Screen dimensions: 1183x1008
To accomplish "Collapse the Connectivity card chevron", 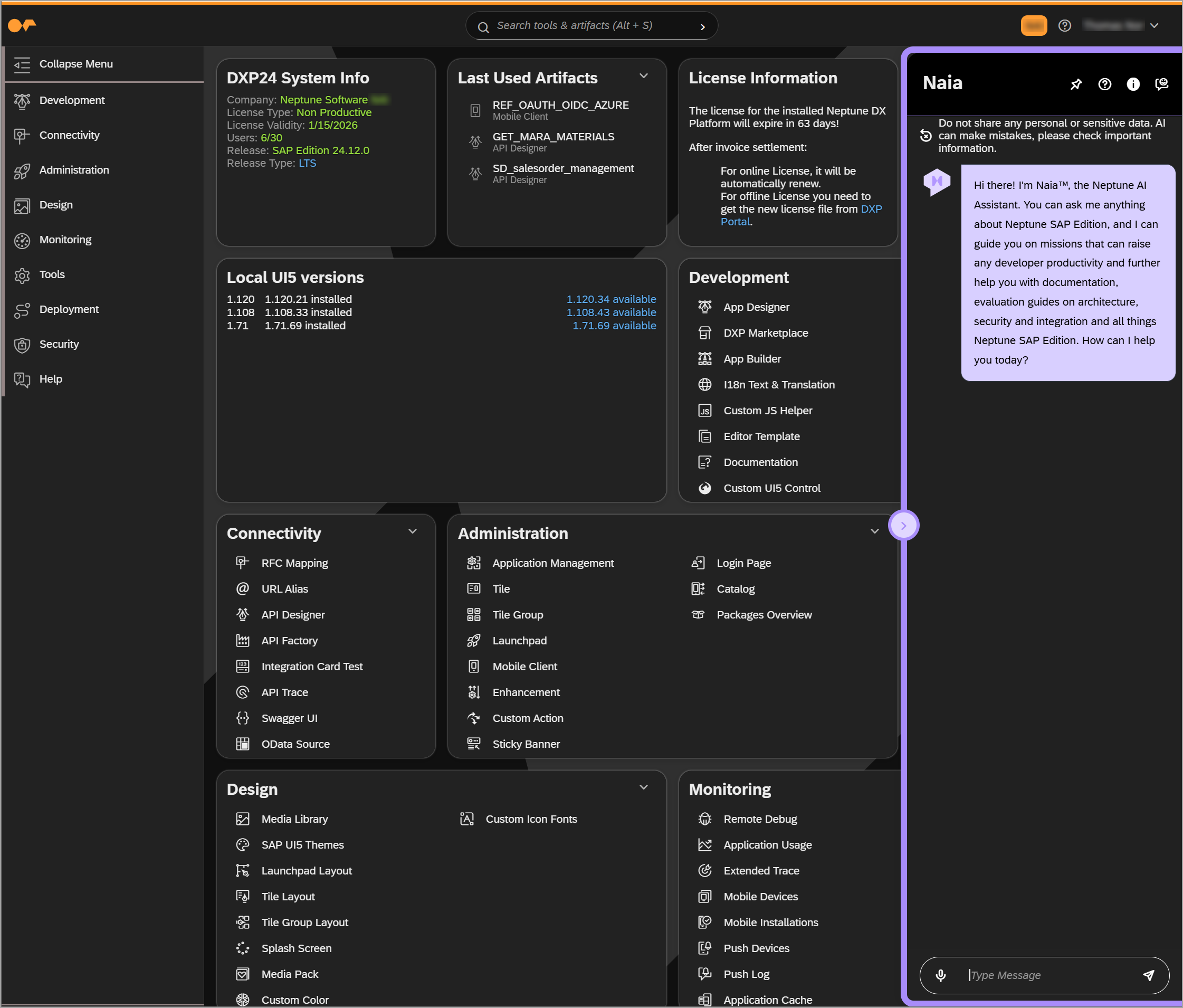I will (412, 531).
